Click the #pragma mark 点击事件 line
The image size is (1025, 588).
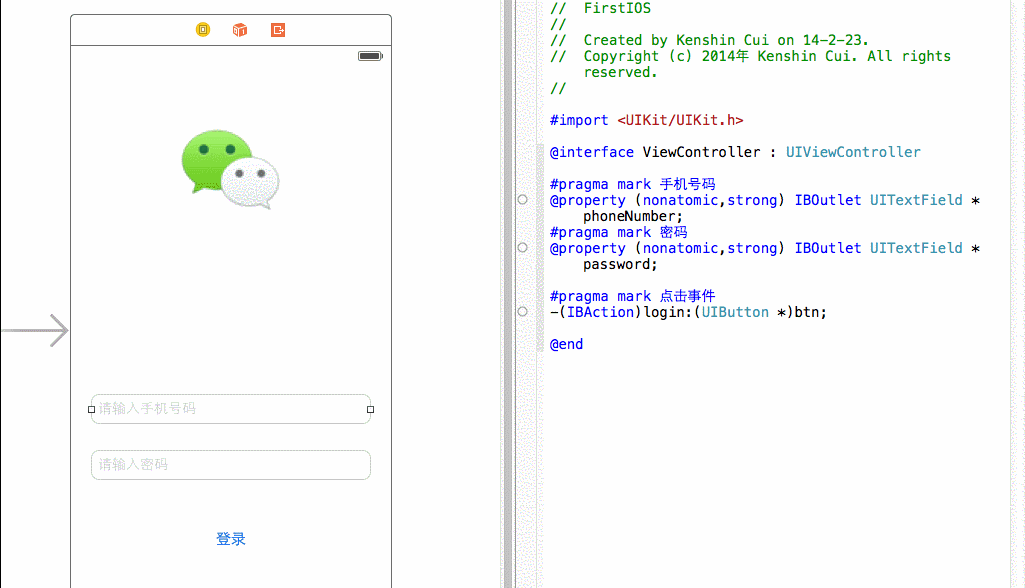632,295
